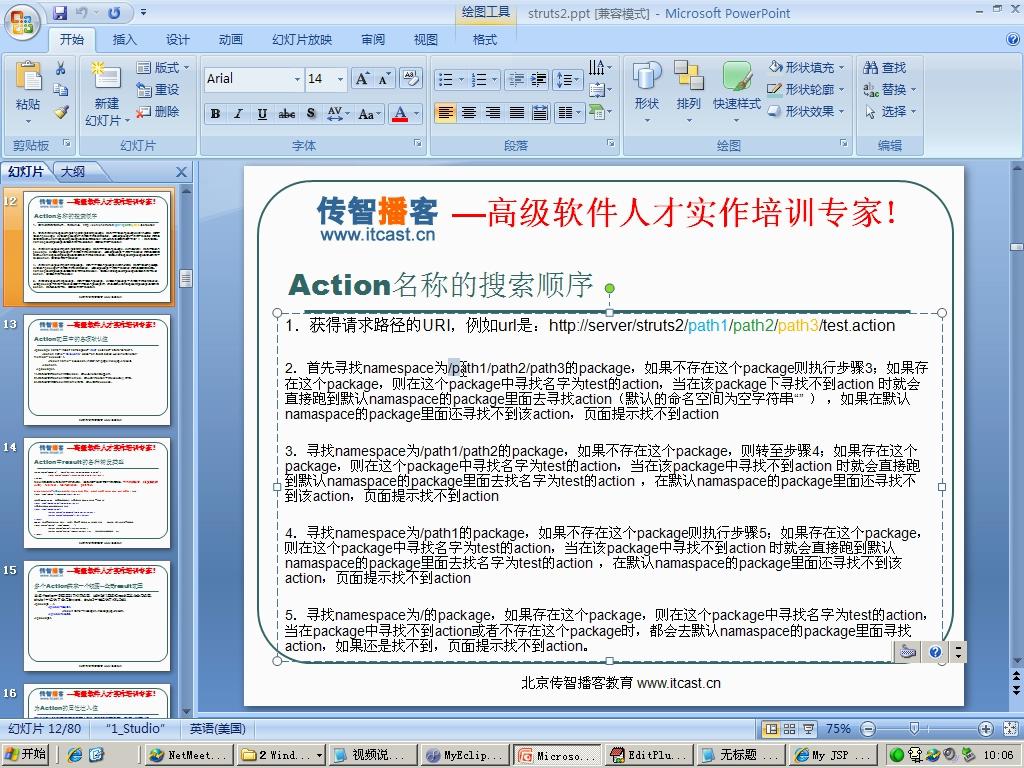
Task: Increase font size with the larger A icon
Action: click(x=362, y=79)
